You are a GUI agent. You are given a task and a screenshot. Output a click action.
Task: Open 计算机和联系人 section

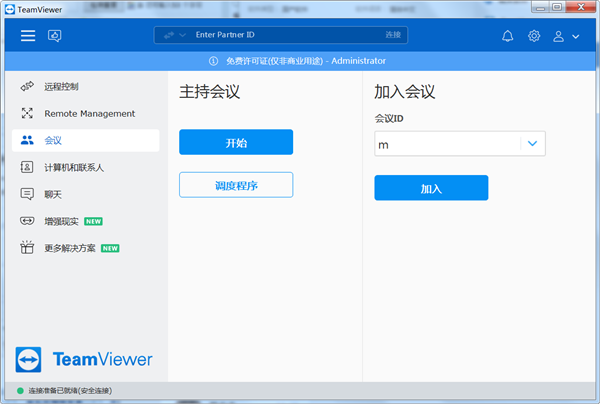tap(86, 167)
